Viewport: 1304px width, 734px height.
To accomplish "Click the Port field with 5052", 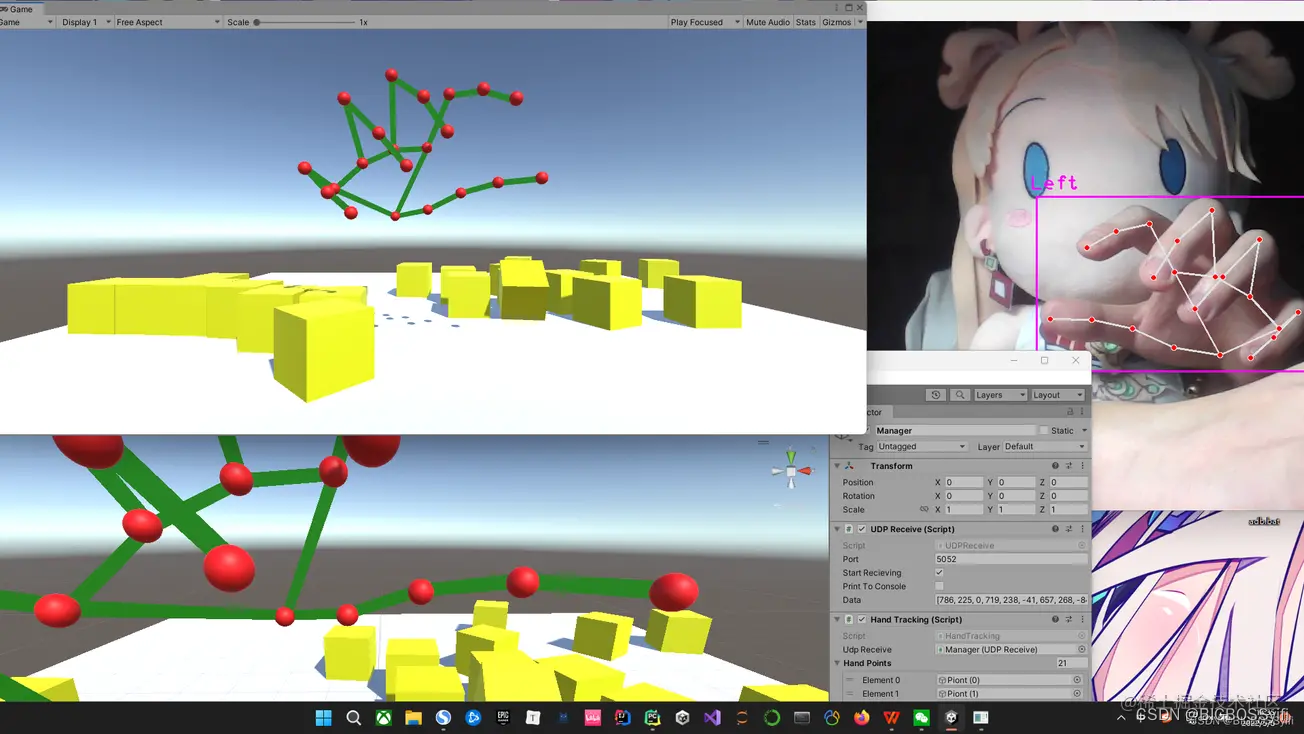I will click(x=1011, y=559).
